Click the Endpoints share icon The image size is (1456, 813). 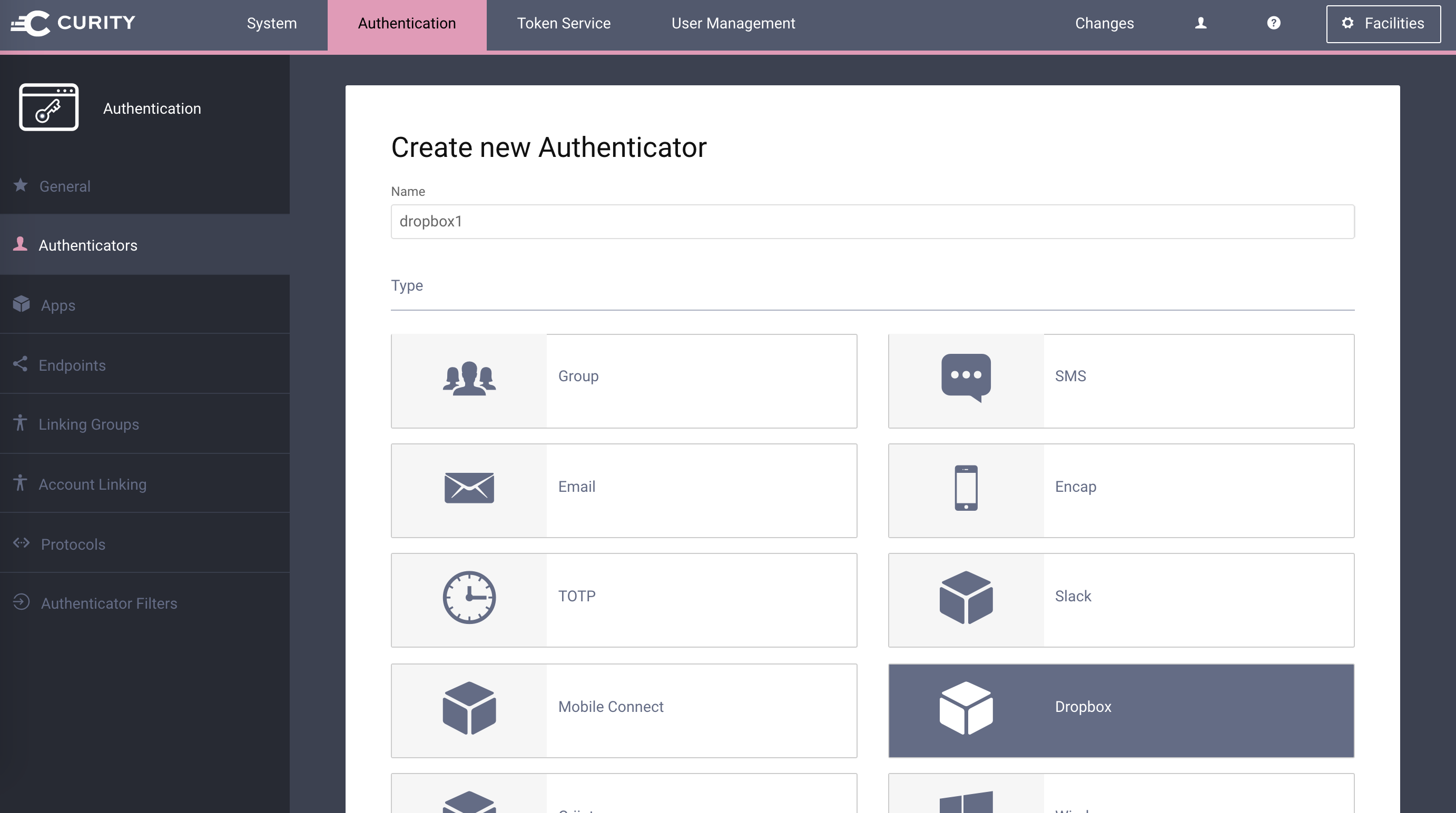coord(21,364)
